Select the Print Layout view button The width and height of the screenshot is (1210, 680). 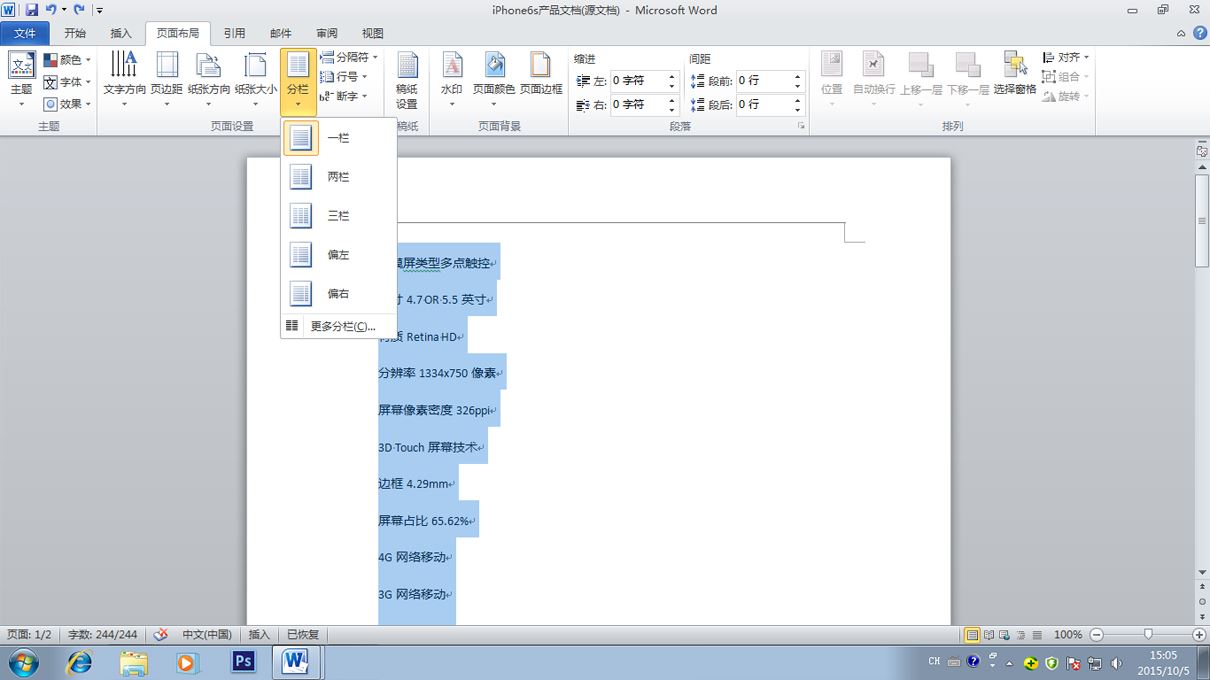[x=972, y=635]
